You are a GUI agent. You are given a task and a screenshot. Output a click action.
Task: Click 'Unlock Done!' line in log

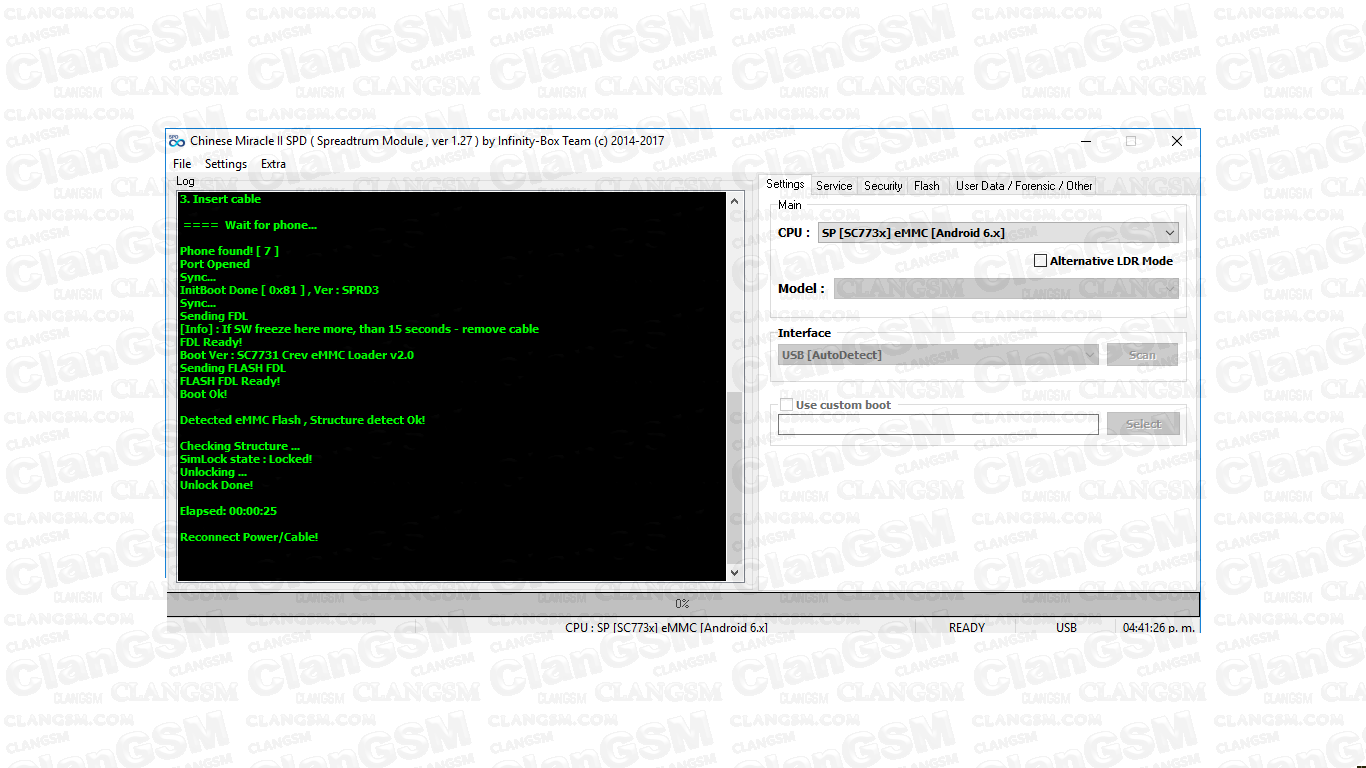216,485
